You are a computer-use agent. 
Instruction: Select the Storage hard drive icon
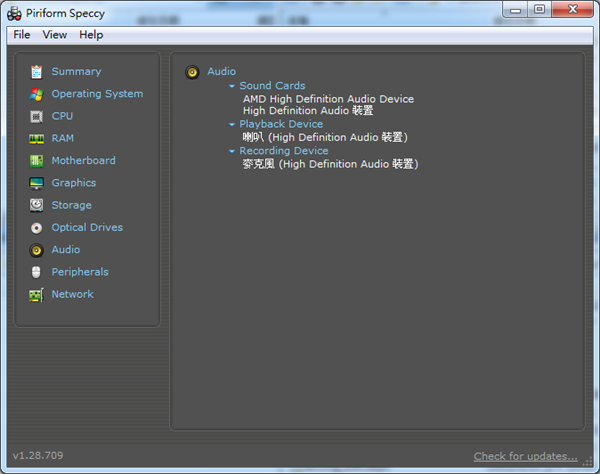(36, 205)
